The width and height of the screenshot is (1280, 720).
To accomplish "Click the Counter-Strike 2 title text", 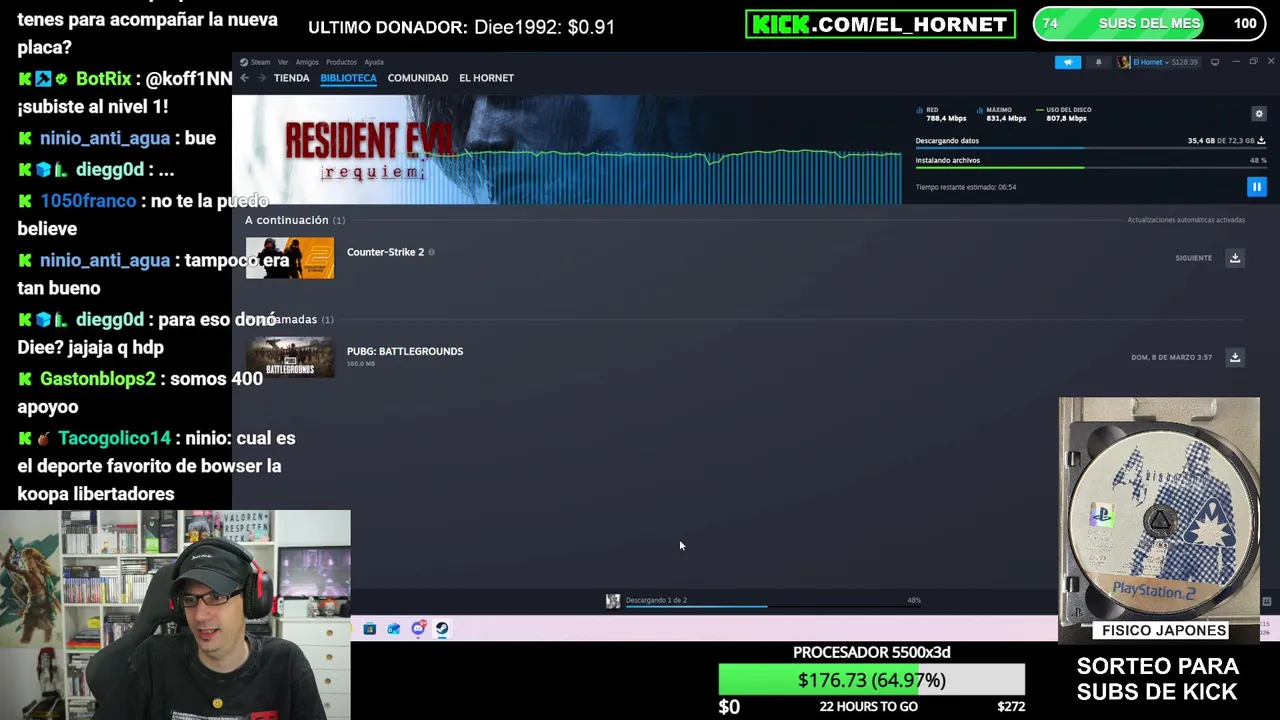I will tap(385, 252).
